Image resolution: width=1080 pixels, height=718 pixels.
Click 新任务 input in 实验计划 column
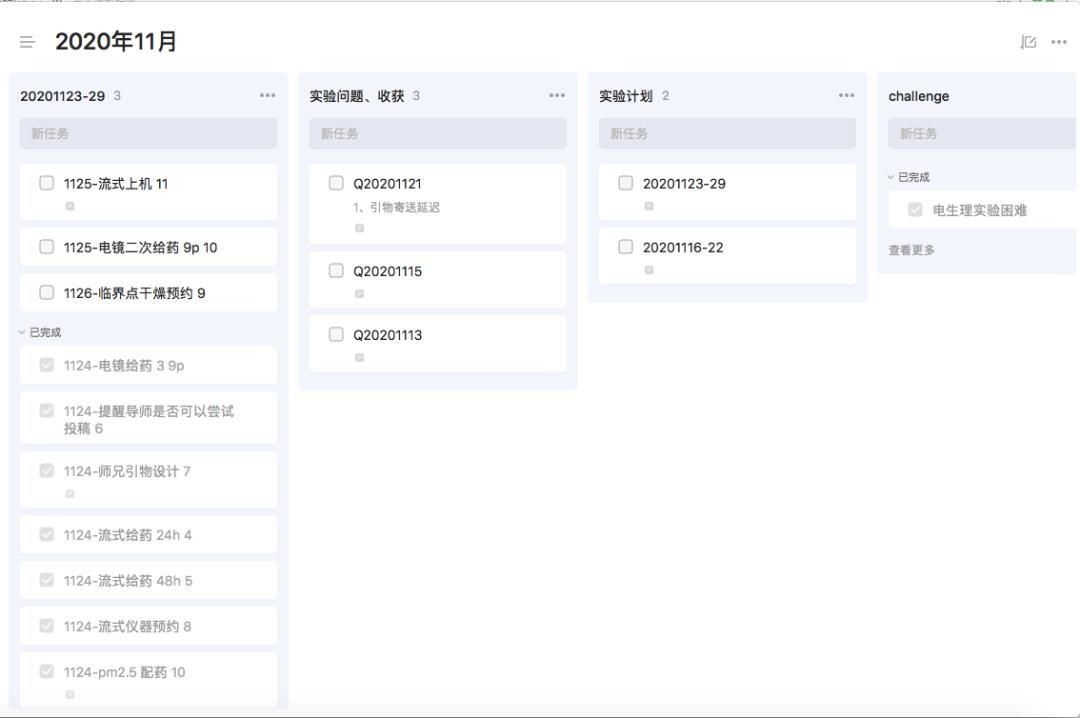727,133
